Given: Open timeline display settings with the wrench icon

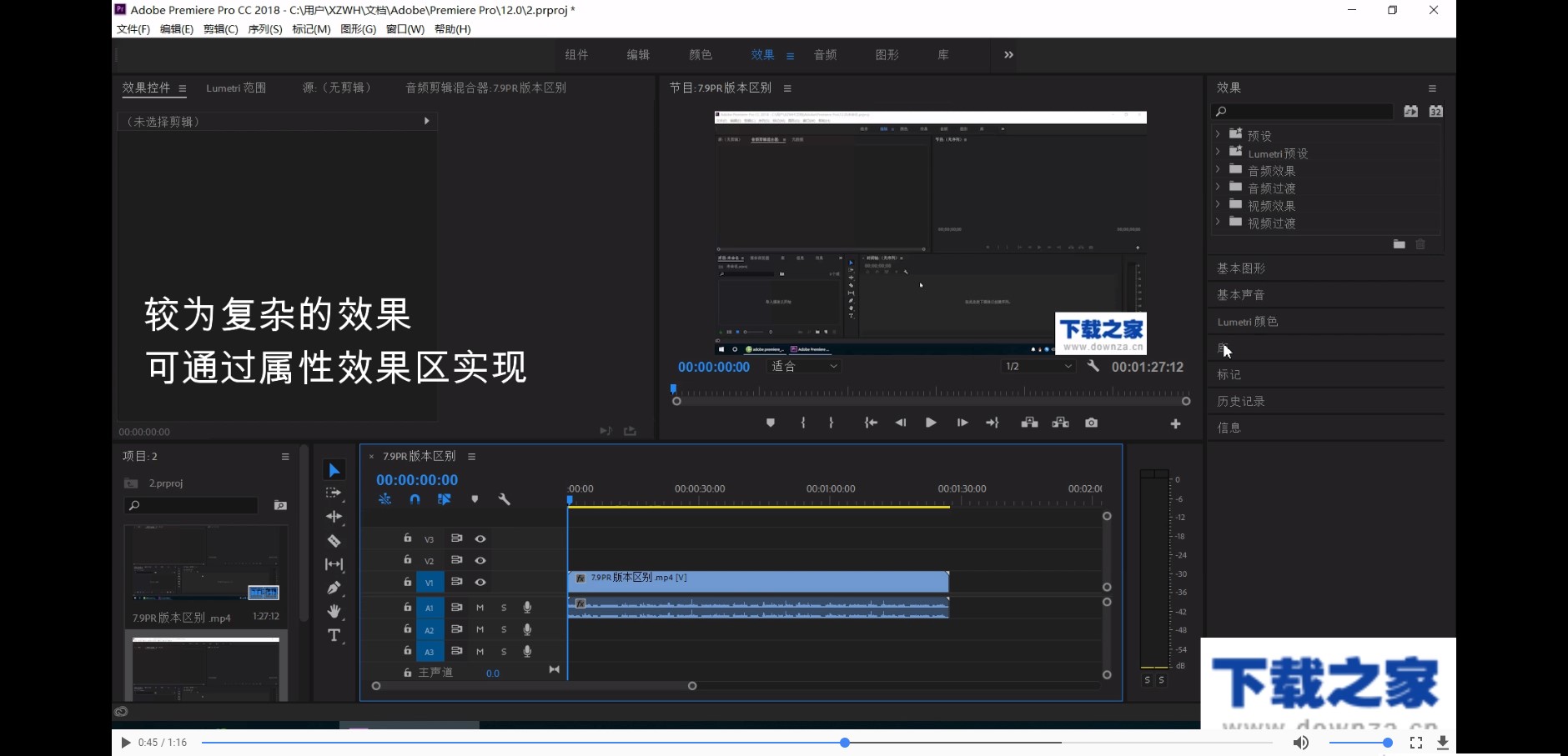Looking at the screenshot, I should (505, 498).
